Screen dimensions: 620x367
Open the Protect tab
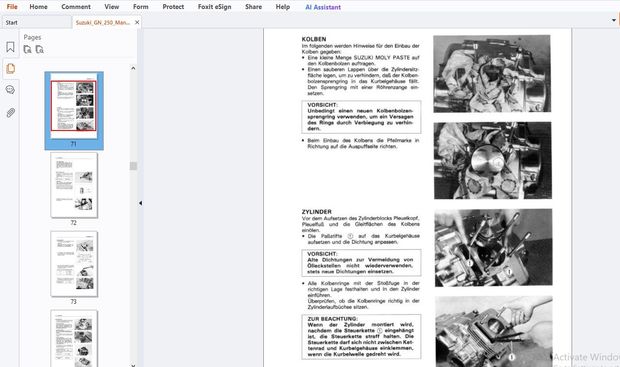[173, 7]
